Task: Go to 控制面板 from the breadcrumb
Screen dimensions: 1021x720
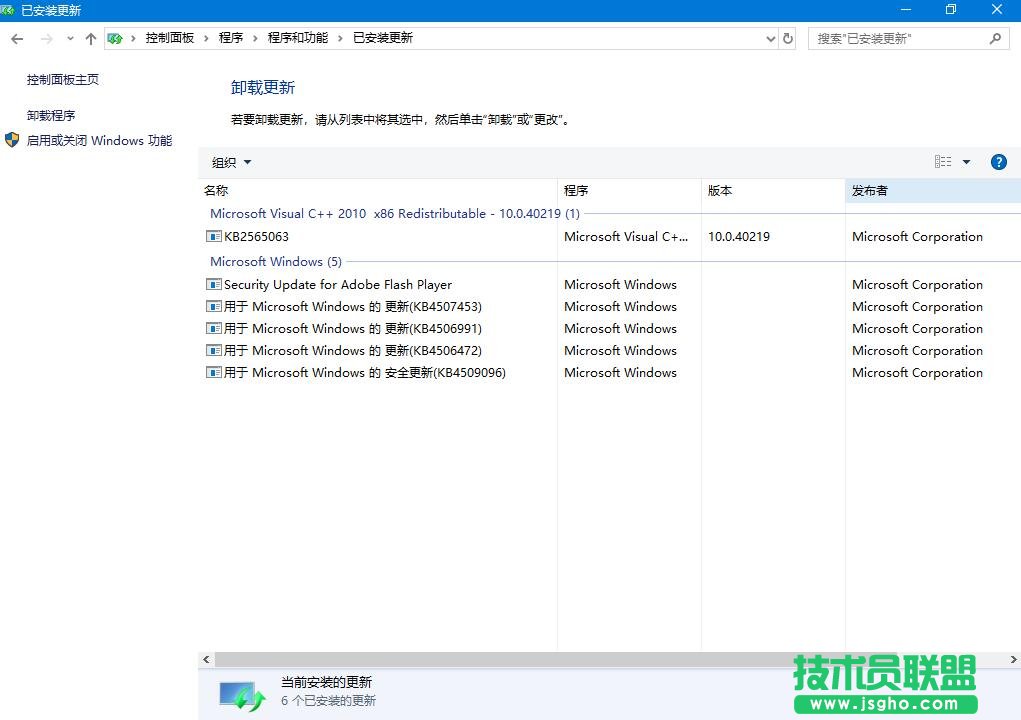Action: tap(170, 38)
